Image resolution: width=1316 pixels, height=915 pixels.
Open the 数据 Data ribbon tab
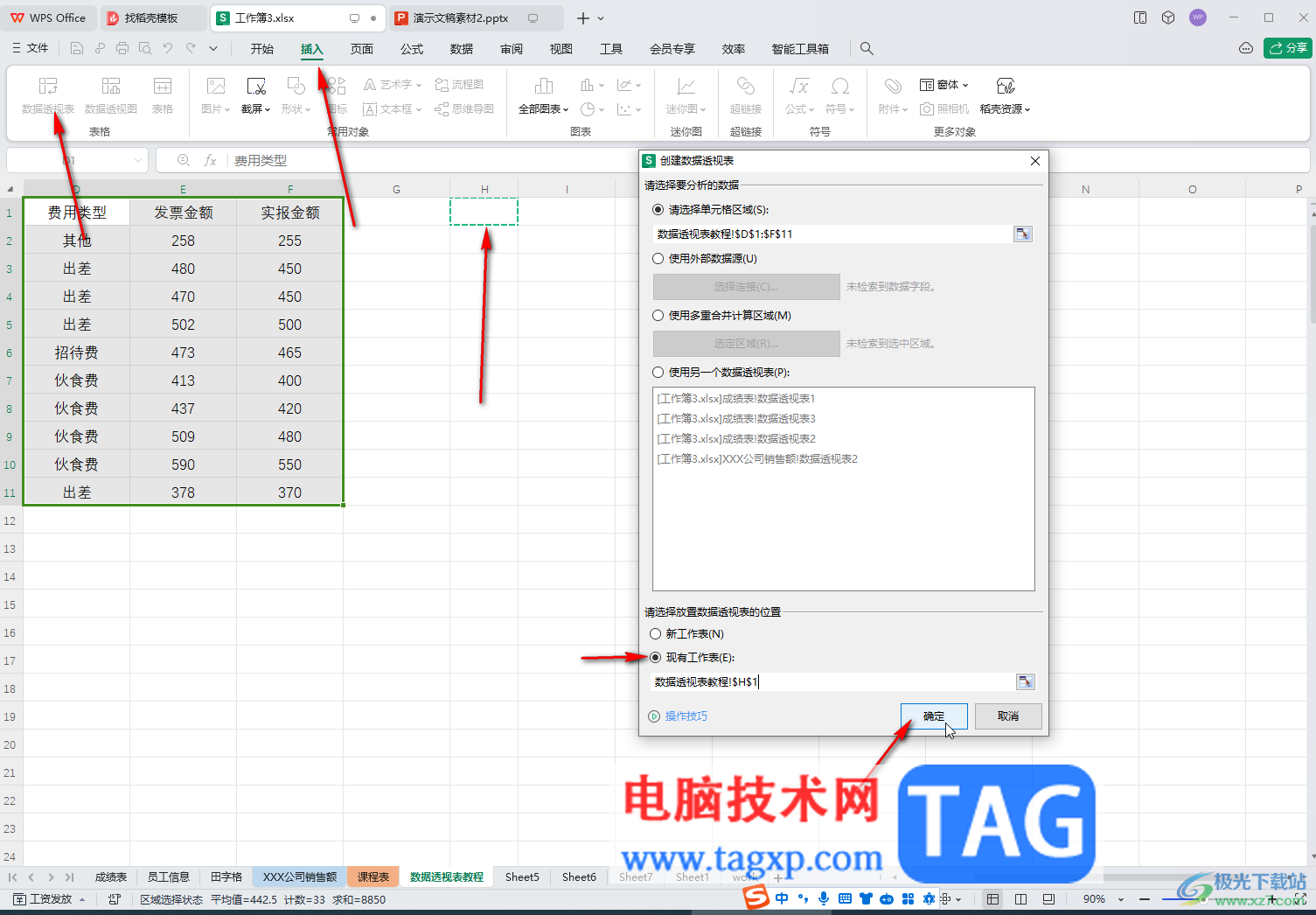pyautogui.click(x=462, y=49)
